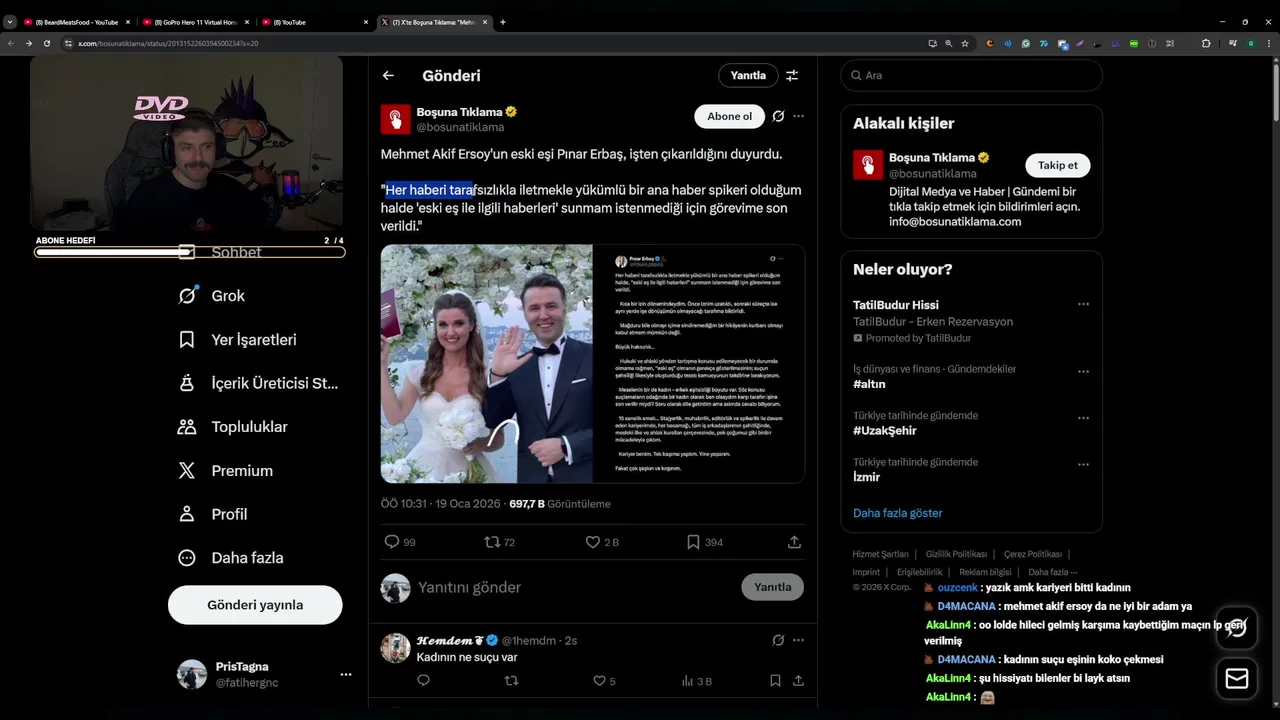Submit reply with grey Yanıtla button
Image resolution: width=1280 pixels, height=720 pixels.
point(772,587)
